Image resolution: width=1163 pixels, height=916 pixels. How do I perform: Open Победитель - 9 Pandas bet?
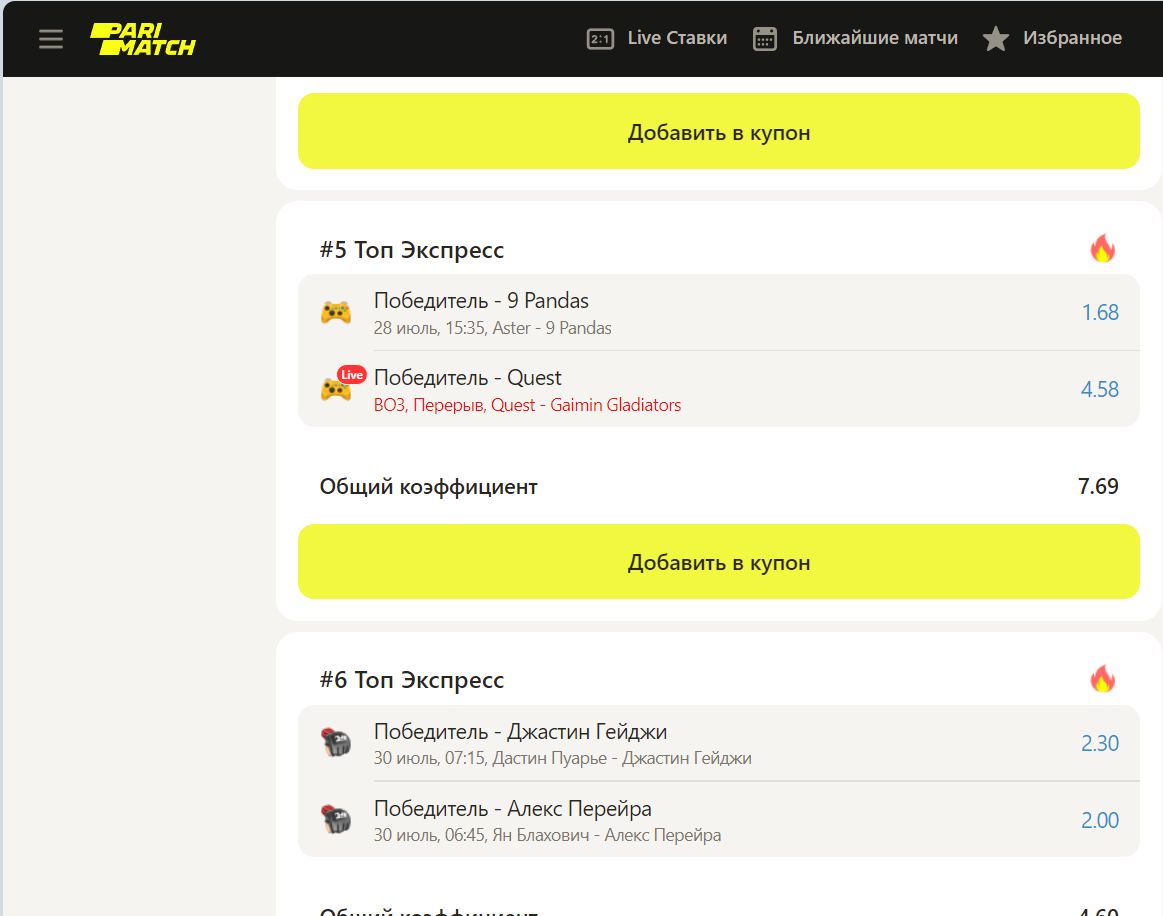click(x=481, y=300)
